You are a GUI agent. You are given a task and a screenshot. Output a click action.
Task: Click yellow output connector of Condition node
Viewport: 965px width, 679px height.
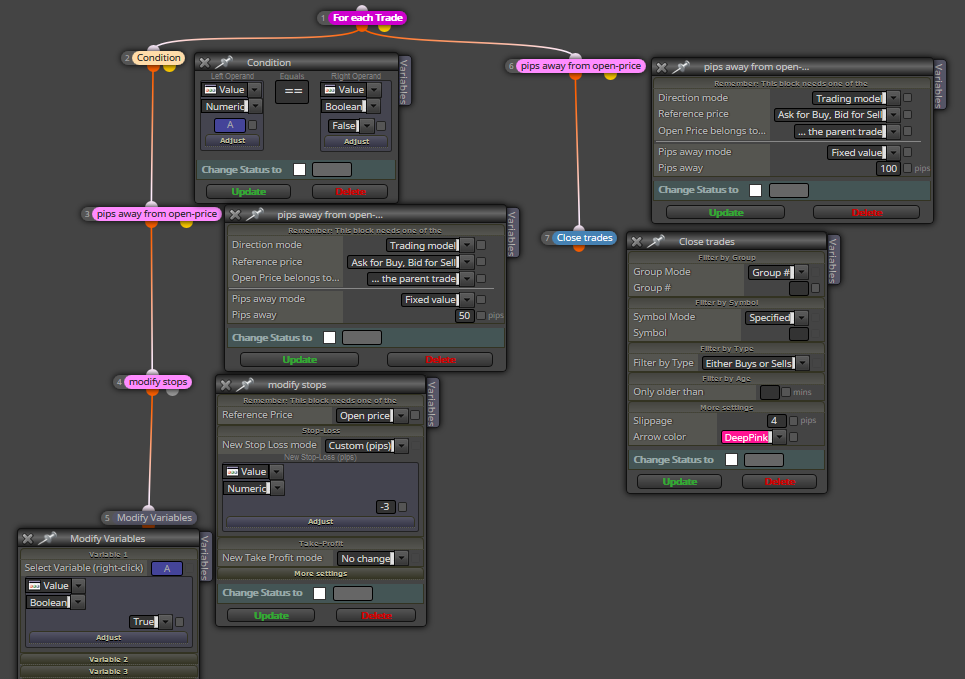point(169,66)
